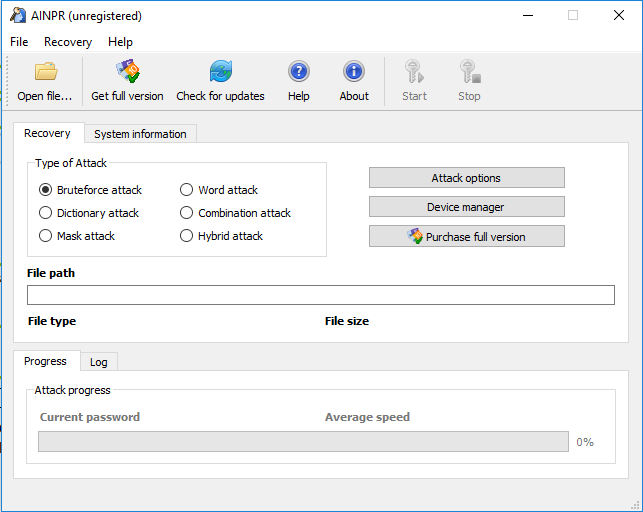Screen dimensions: 643x512
Task: Switch to the System information tab
Action: 140,134
